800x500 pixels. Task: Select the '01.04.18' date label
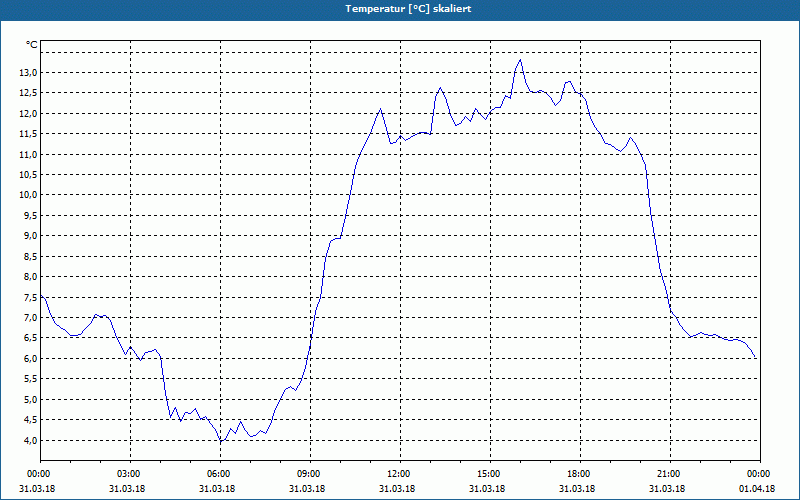tap(757, 489)
